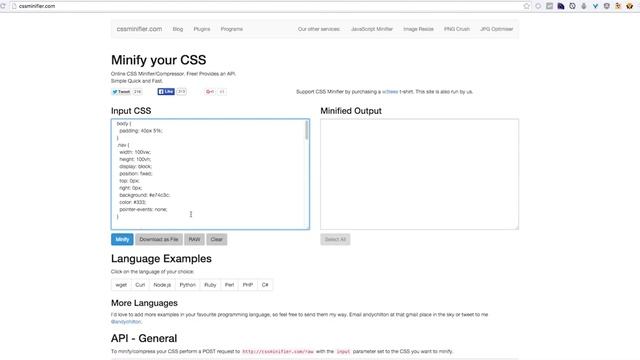Select the Curl language tab
This screenshot has height=360, width=640.
pos(140,285)
